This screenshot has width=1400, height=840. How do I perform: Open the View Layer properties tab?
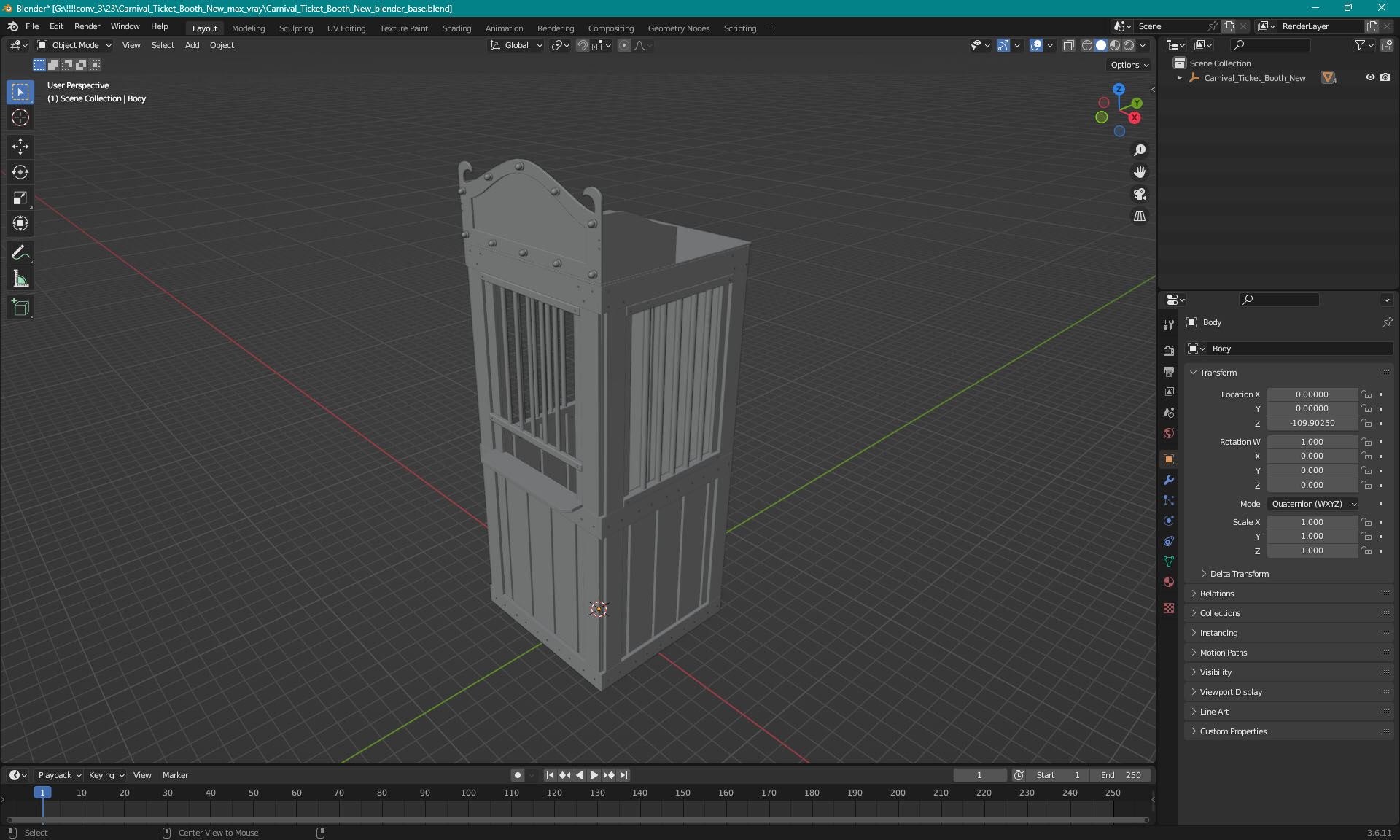point(1169,392)
